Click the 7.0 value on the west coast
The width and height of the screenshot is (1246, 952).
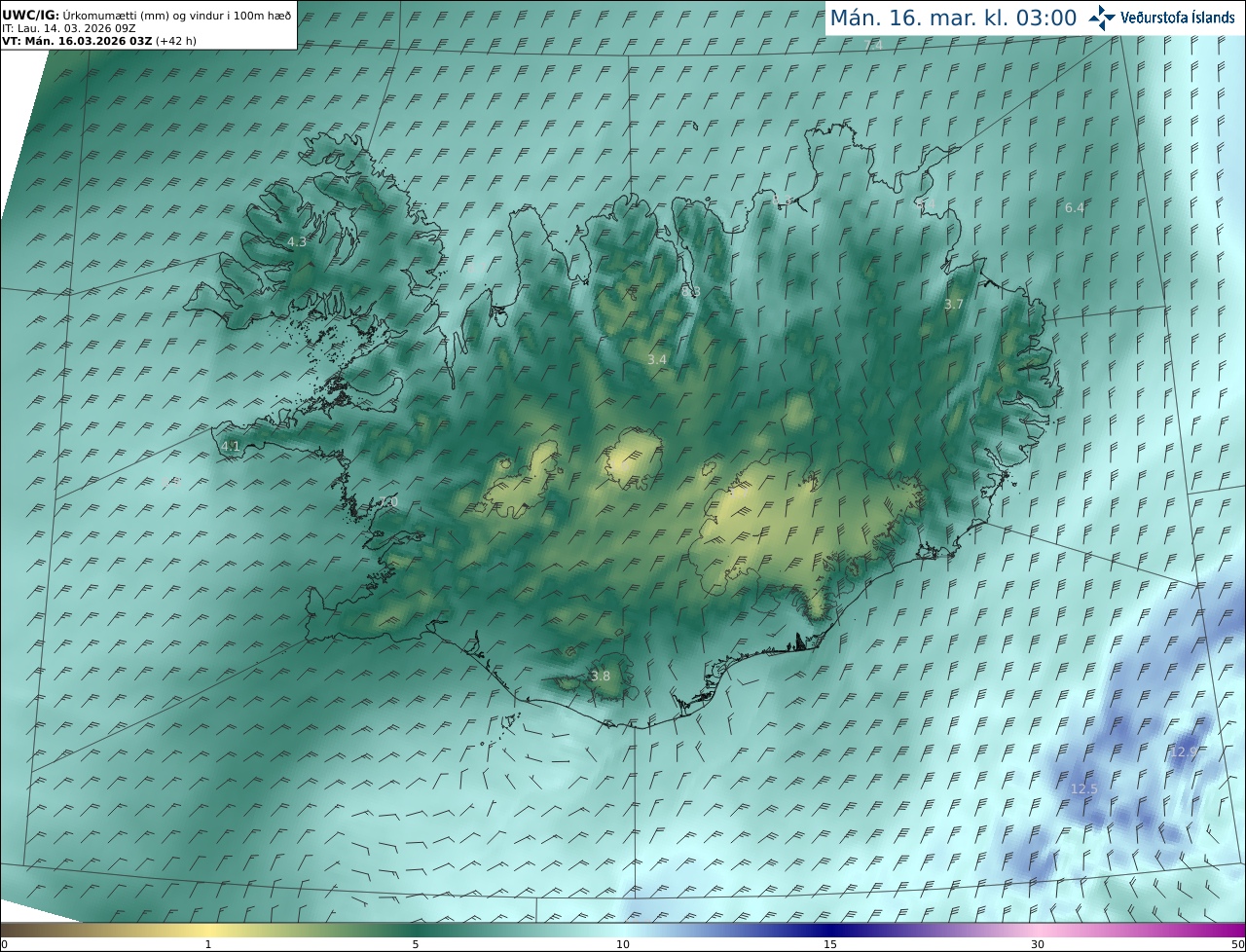click(389, 501)
